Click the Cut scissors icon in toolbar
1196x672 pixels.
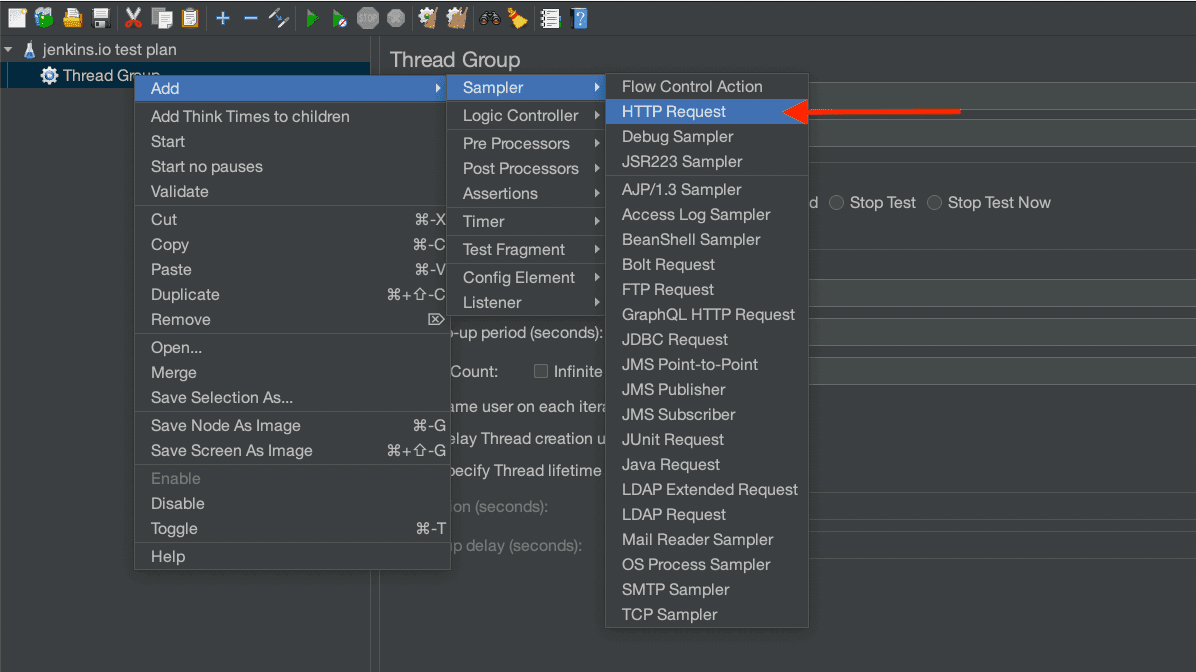(x=133, y=18)
